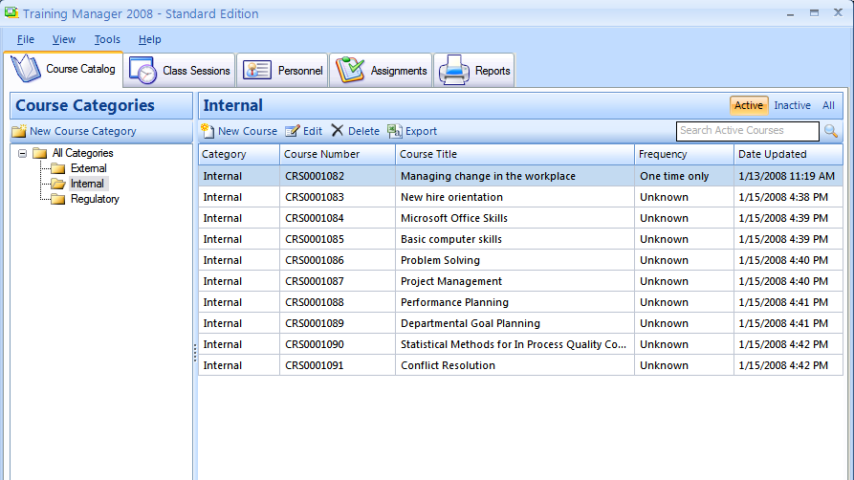Open the View menu
Screen dimensions: 854x480
pyautogui.click(x=64, y=39)
